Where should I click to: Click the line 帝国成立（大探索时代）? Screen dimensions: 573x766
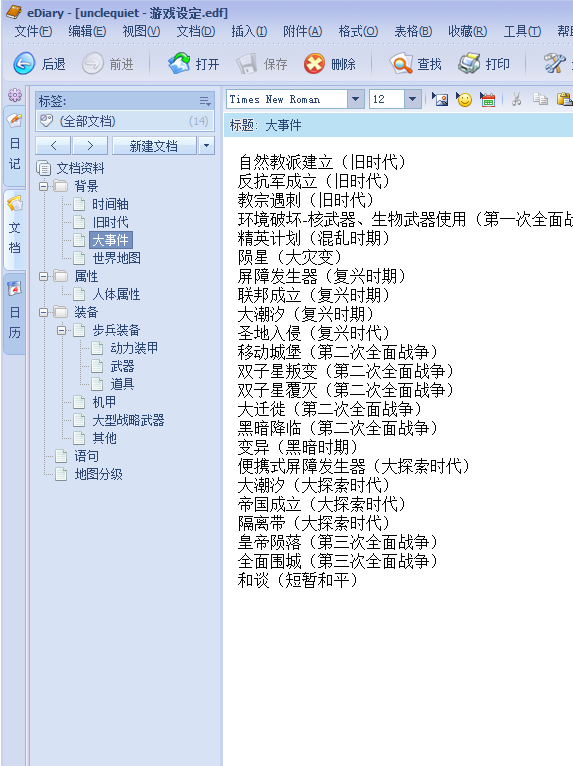pyautogui.click(x=321, y=504)
